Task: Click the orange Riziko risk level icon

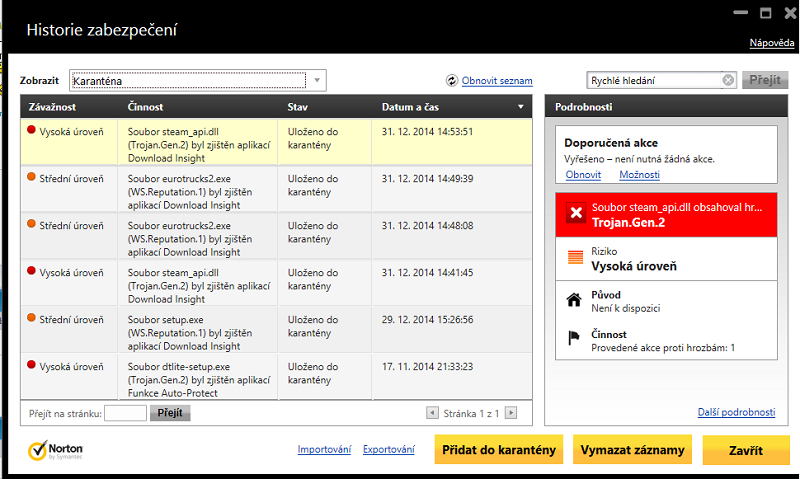Action: pyautogui.click(x=575, y=258)
